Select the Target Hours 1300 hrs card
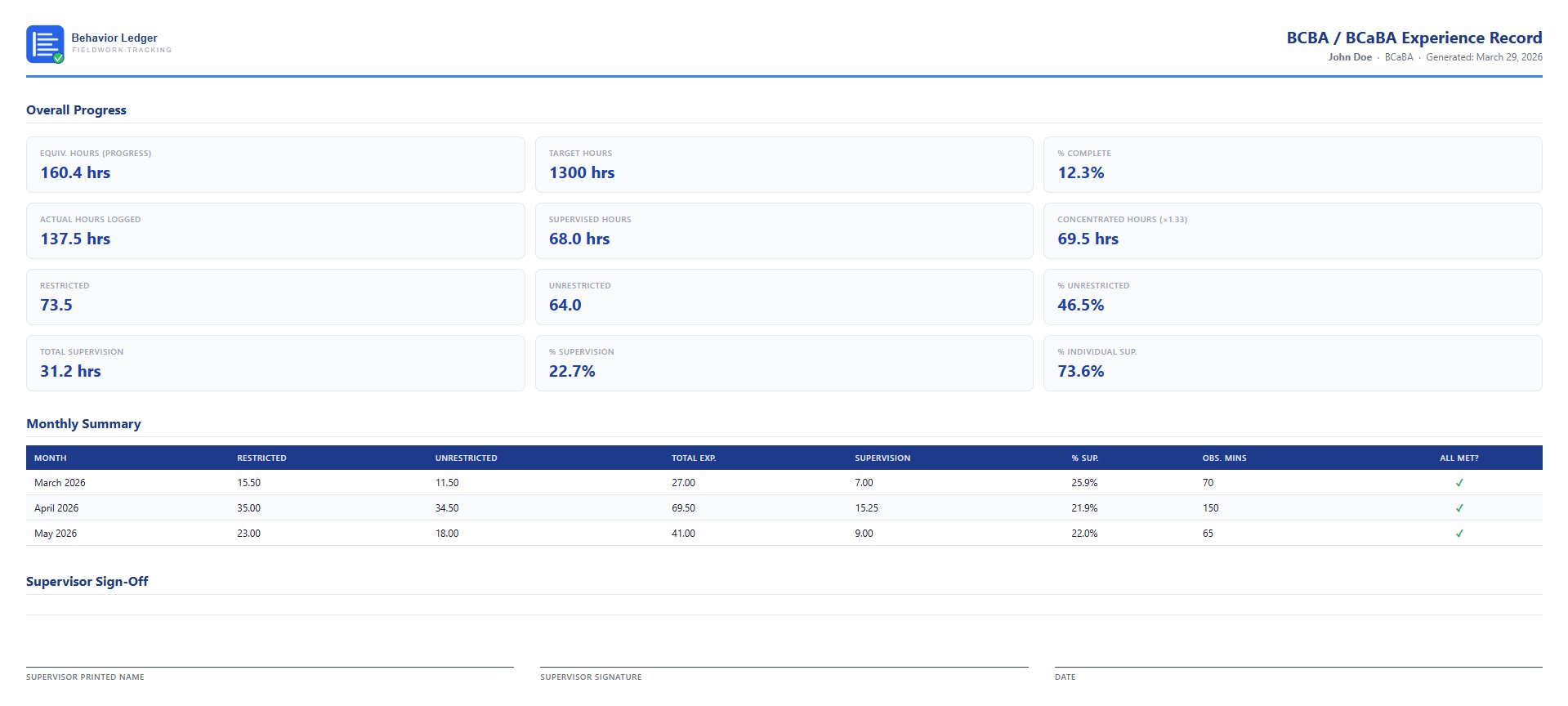The image size is (1568, 706). (784, 165)
